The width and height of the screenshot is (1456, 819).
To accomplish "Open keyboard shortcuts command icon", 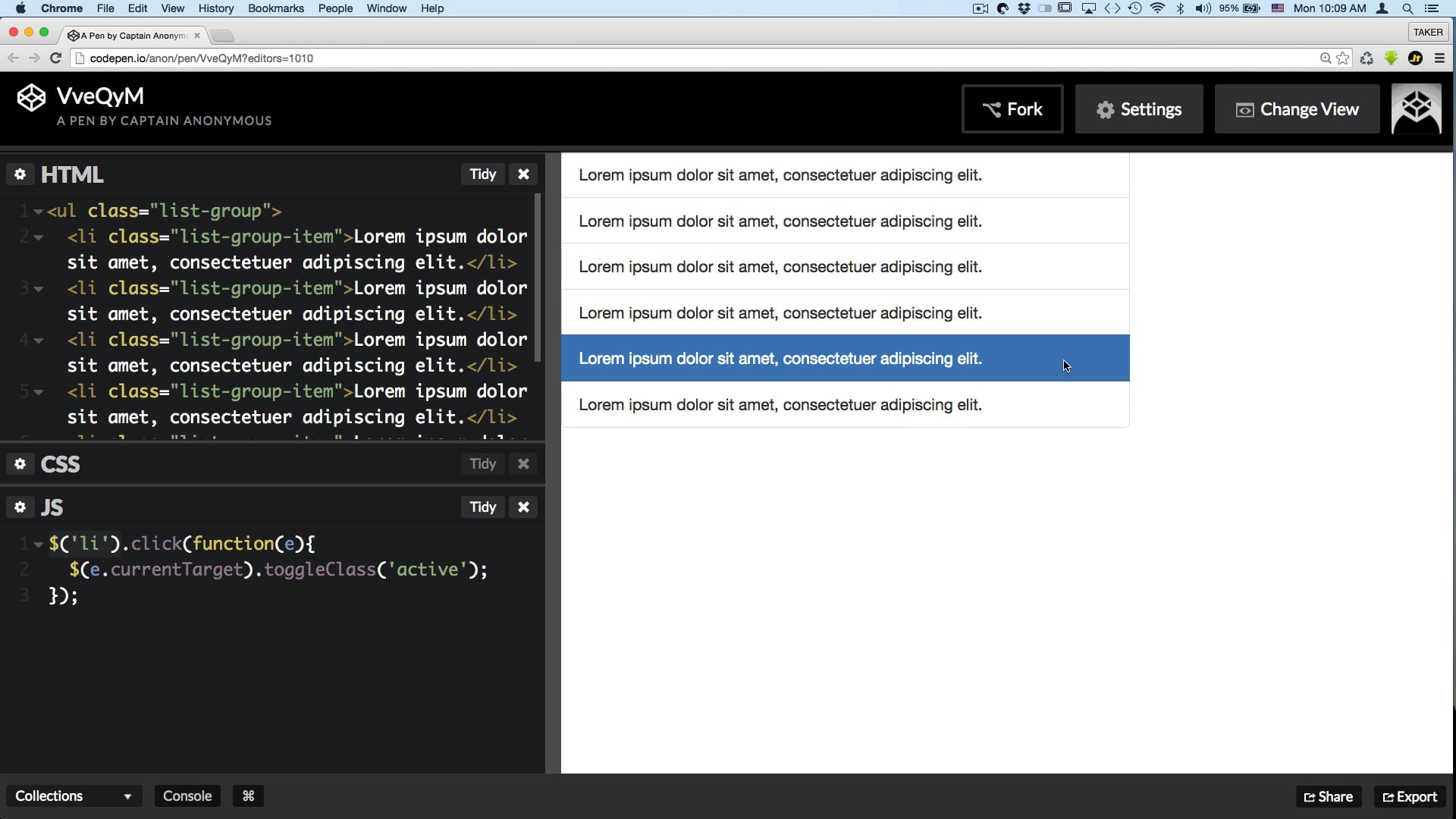I will tap(248, 796).
